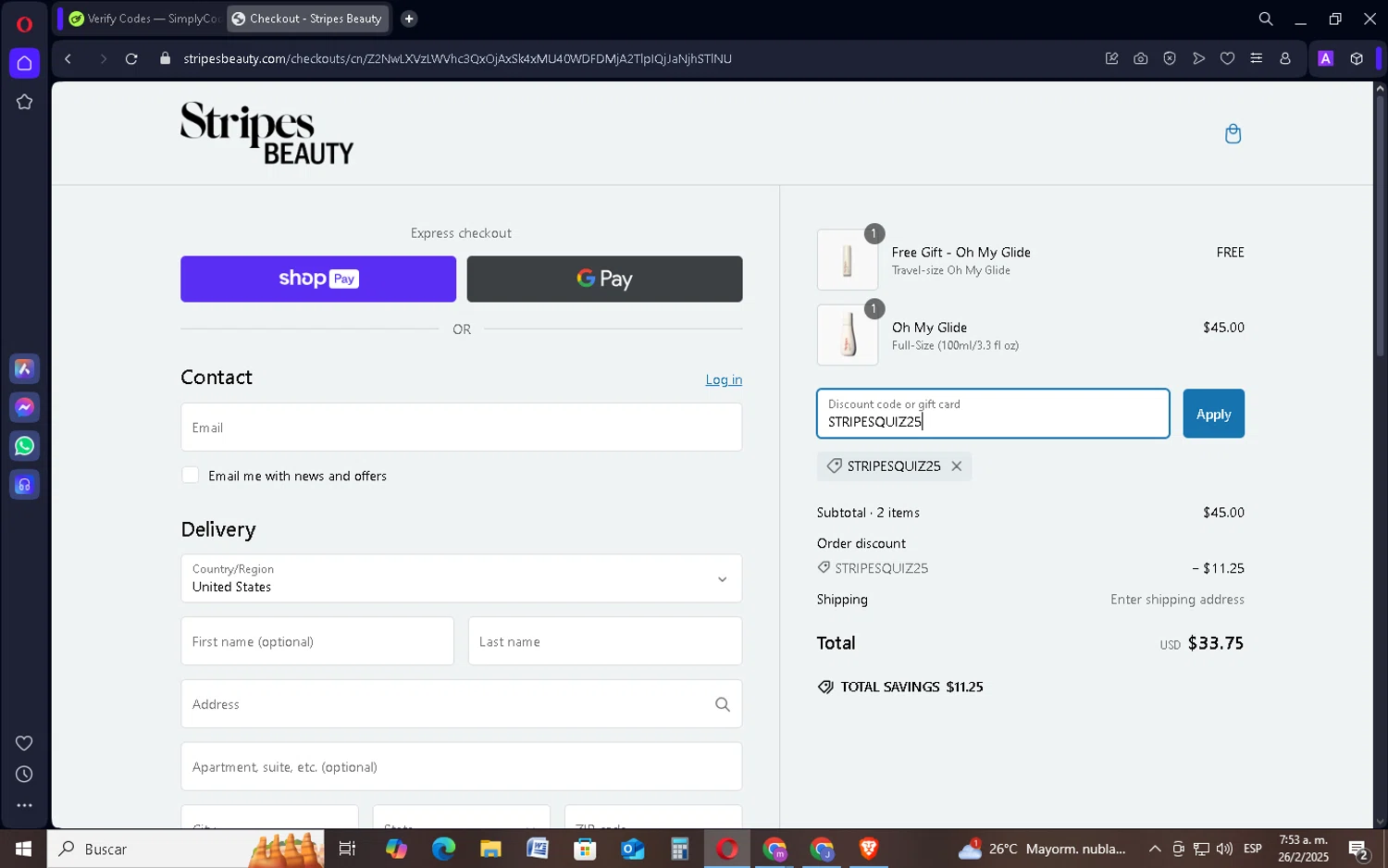Click Free Gift Oh My Glide thumbnail
Image resolution: width=1388 pixels, height=868 pixels.
tap(848, 260)
